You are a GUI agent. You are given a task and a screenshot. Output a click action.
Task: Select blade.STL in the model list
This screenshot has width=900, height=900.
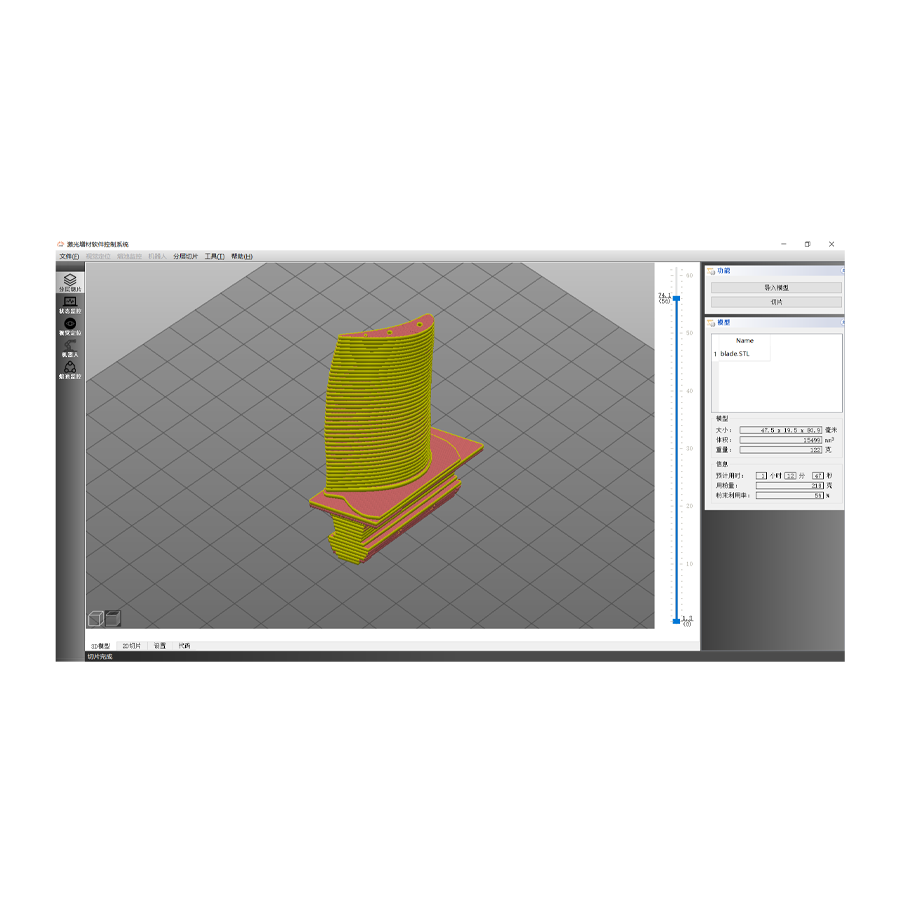click(734, 354)
